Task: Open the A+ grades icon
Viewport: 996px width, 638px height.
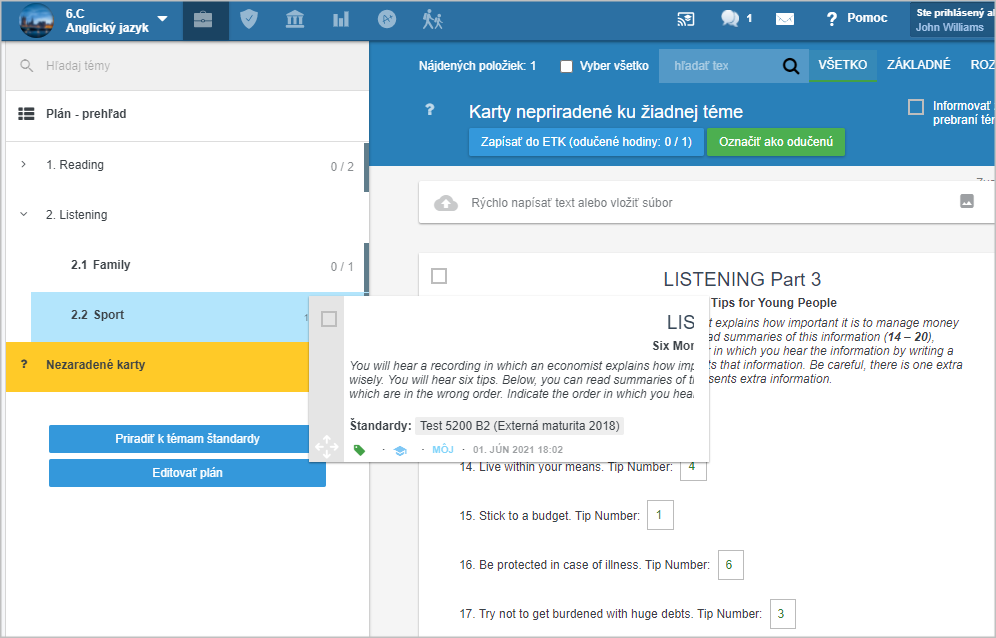Action: tap(387, 20)
